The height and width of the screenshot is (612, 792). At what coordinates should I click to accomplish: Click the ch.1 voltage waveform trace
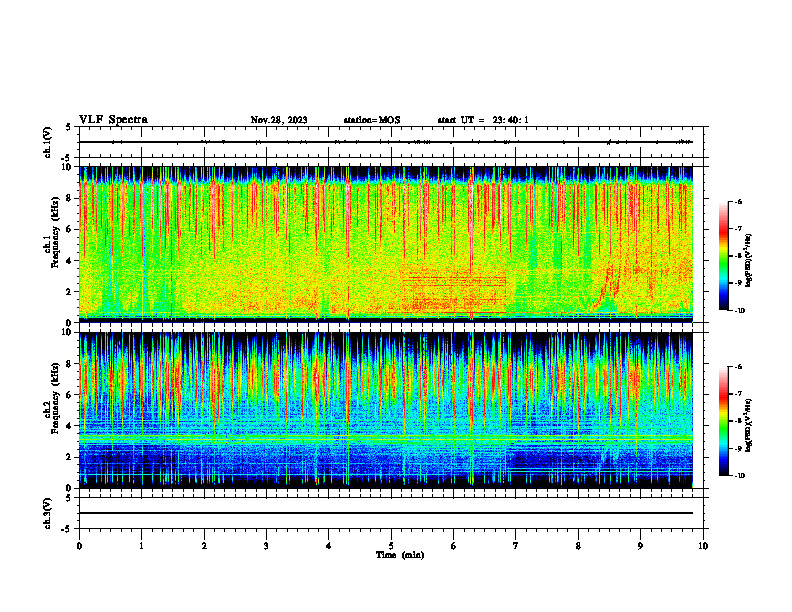tap(386, 142)
